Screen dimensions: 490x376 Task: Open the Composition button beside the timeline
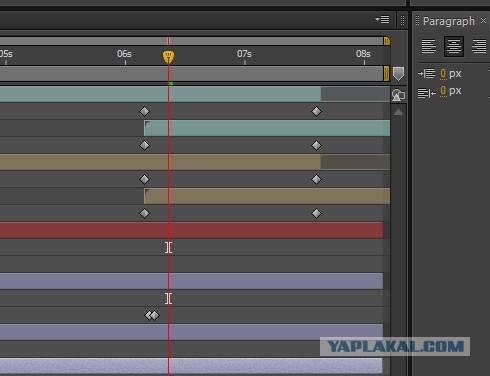point(398,95)
